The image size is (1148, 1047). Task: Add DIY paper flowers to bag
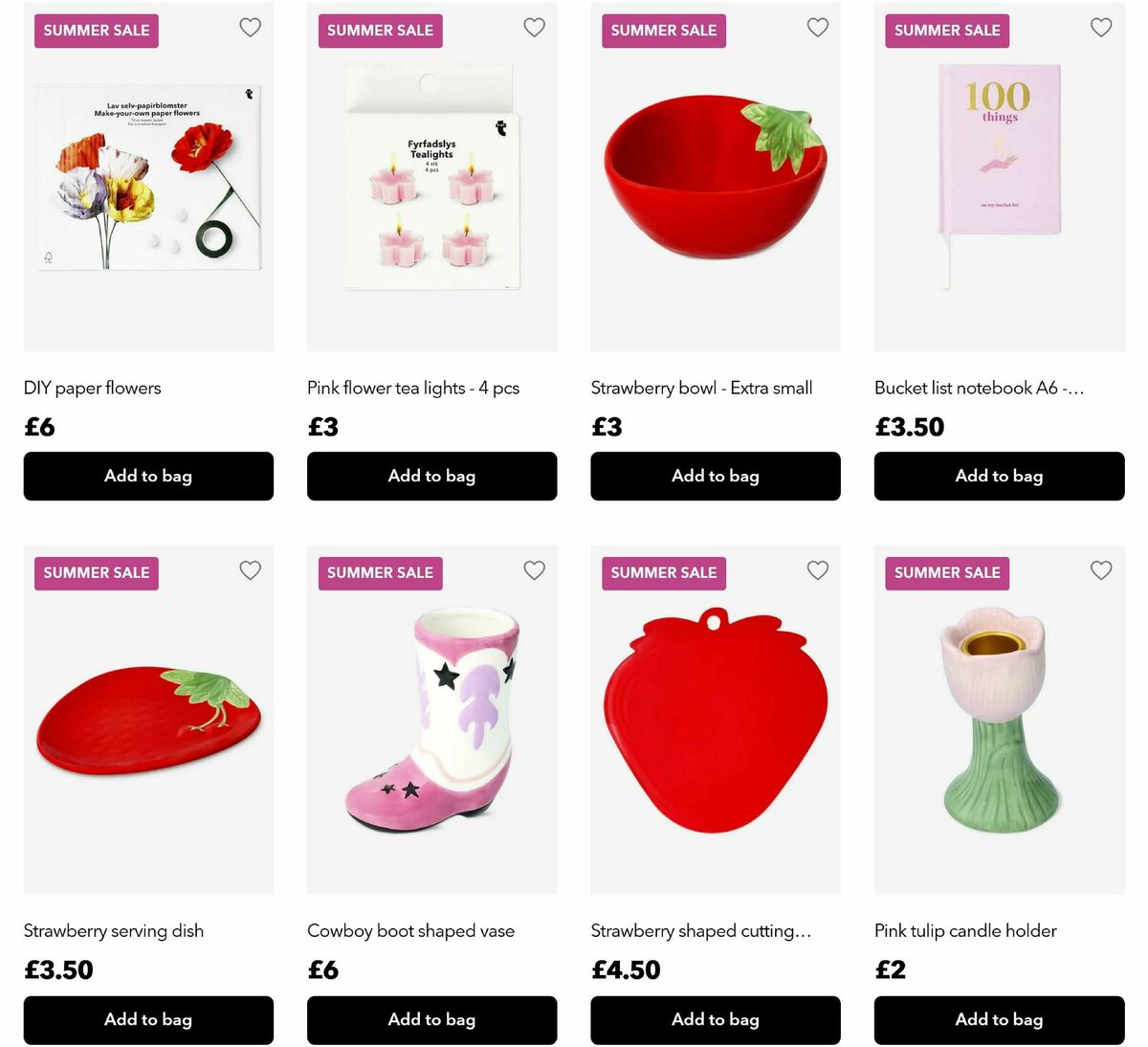pos(148,476)
